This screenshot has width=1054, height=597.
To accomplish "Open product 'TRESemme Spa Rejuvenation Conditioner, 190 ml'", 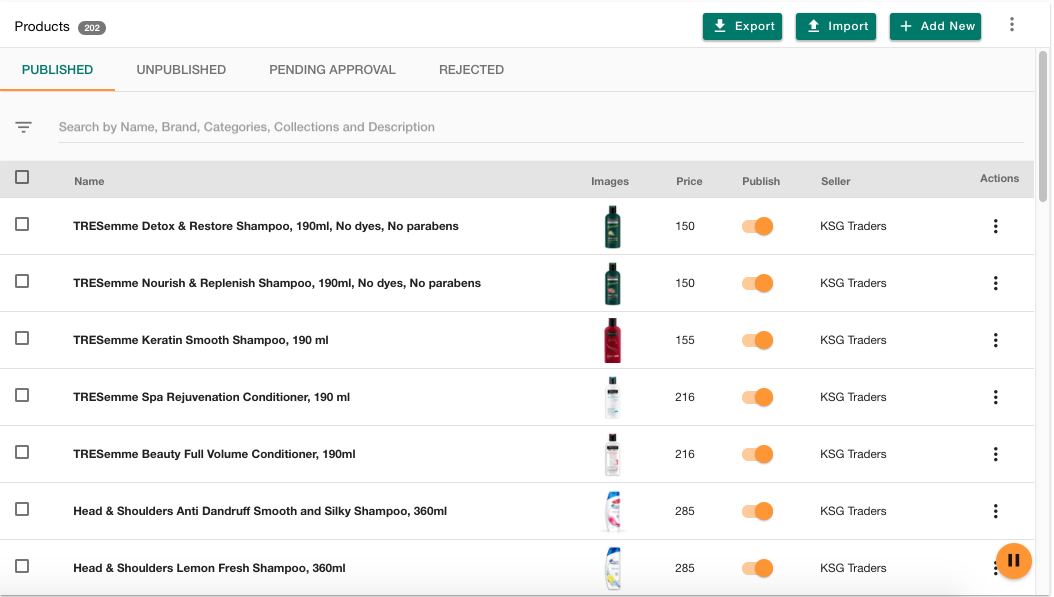I will 211,397.
